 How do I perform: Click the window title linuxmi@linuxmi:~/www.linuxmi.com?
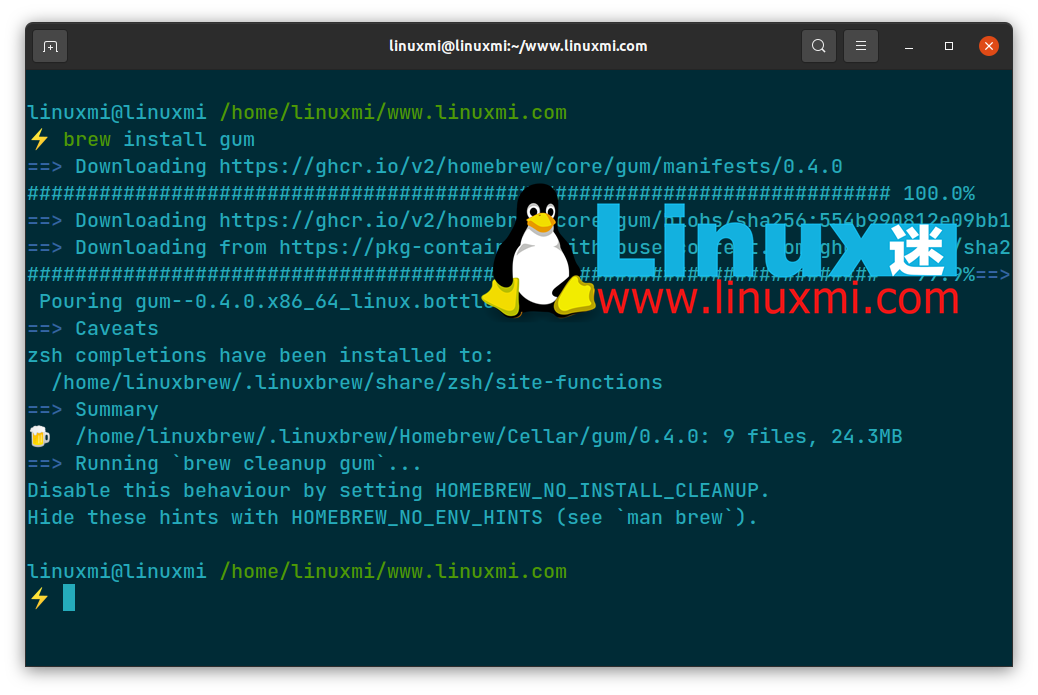[518, 46]
